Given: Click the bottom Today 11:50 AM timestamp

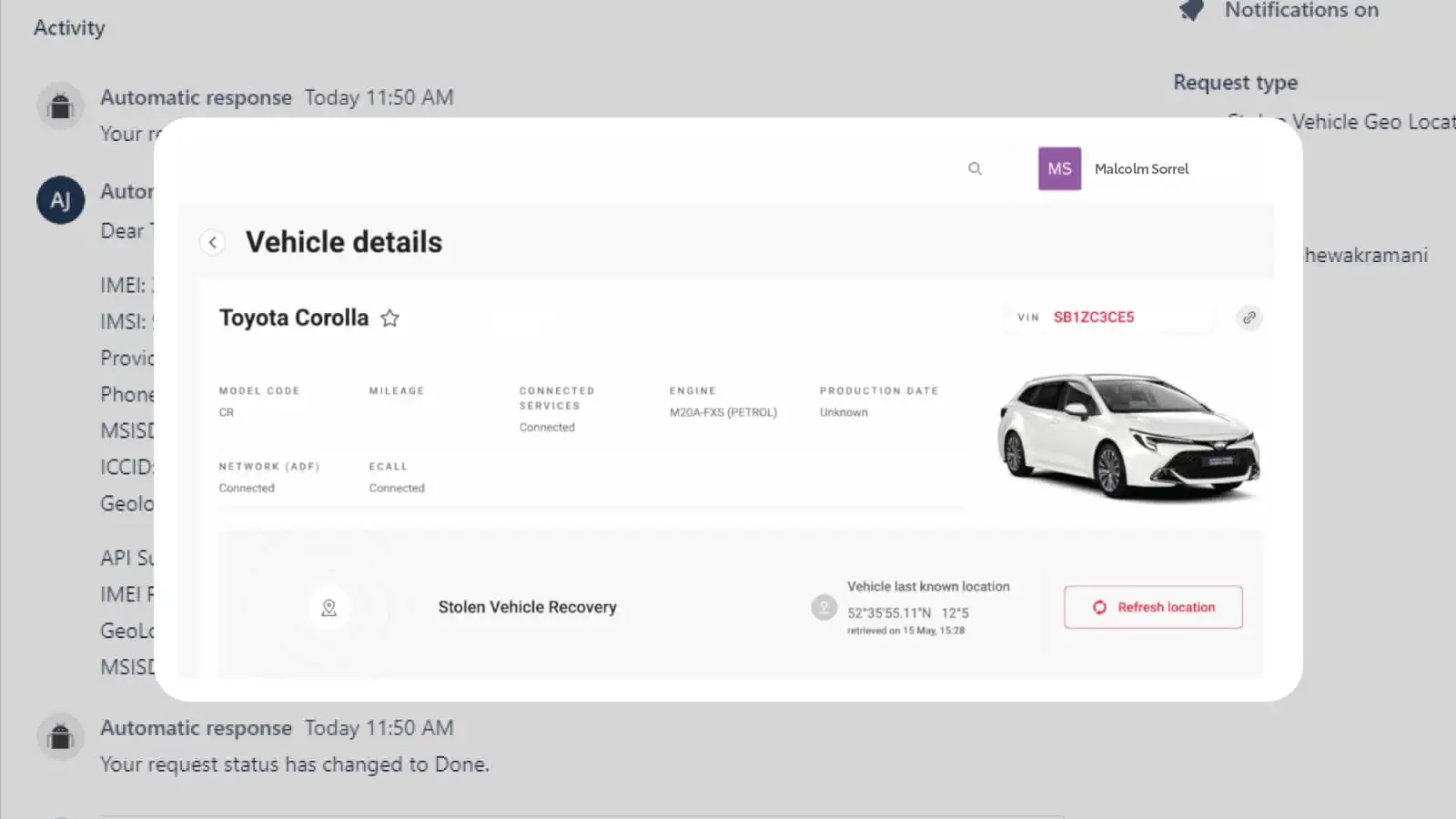Looking at the screenshot, I should [x=379, y=728].
